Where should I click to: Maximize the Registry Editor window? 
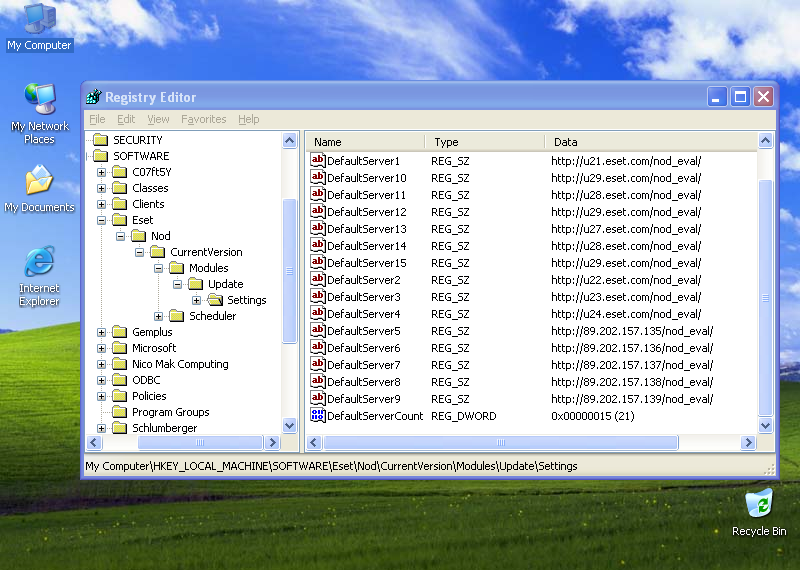click(x=740, y=96)
